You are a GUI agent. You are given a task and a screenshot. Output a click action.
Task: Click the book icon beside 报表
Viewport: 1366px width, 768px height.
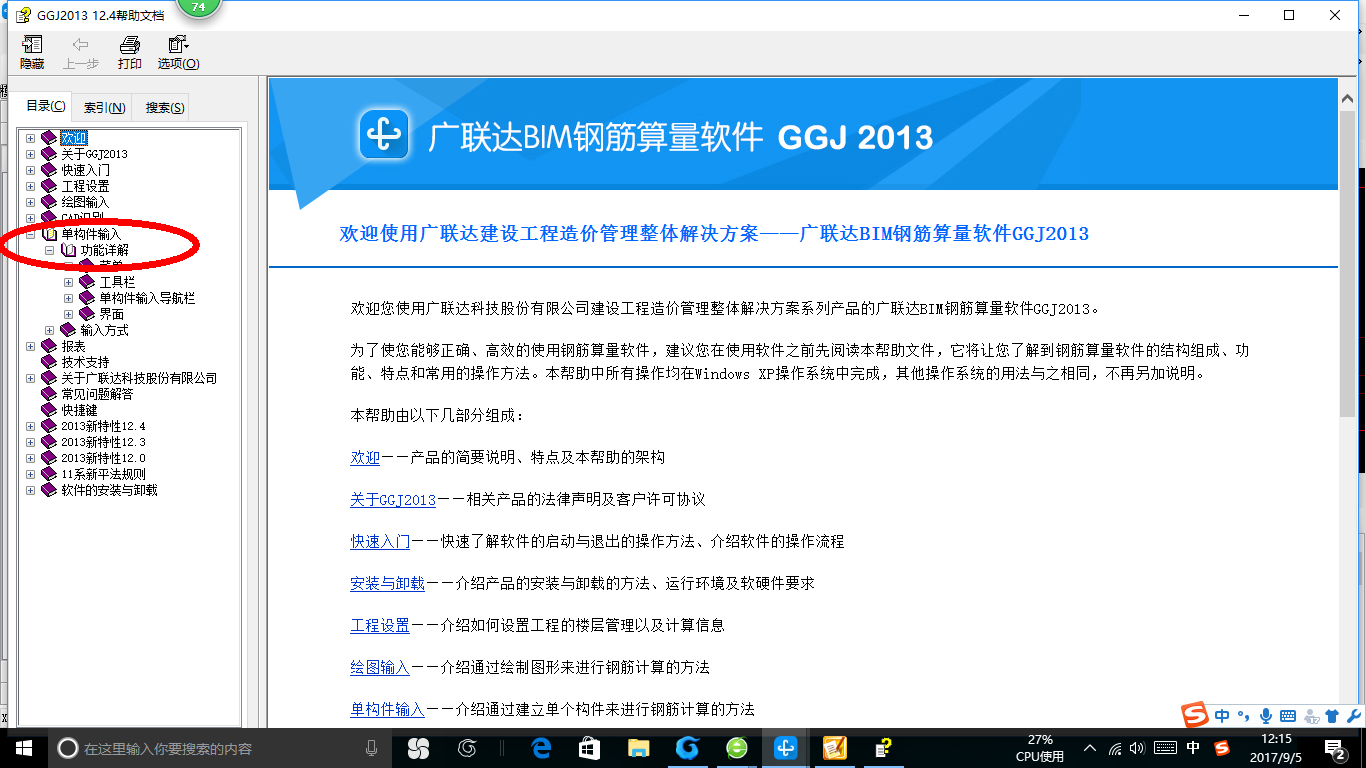coord(49,346)
